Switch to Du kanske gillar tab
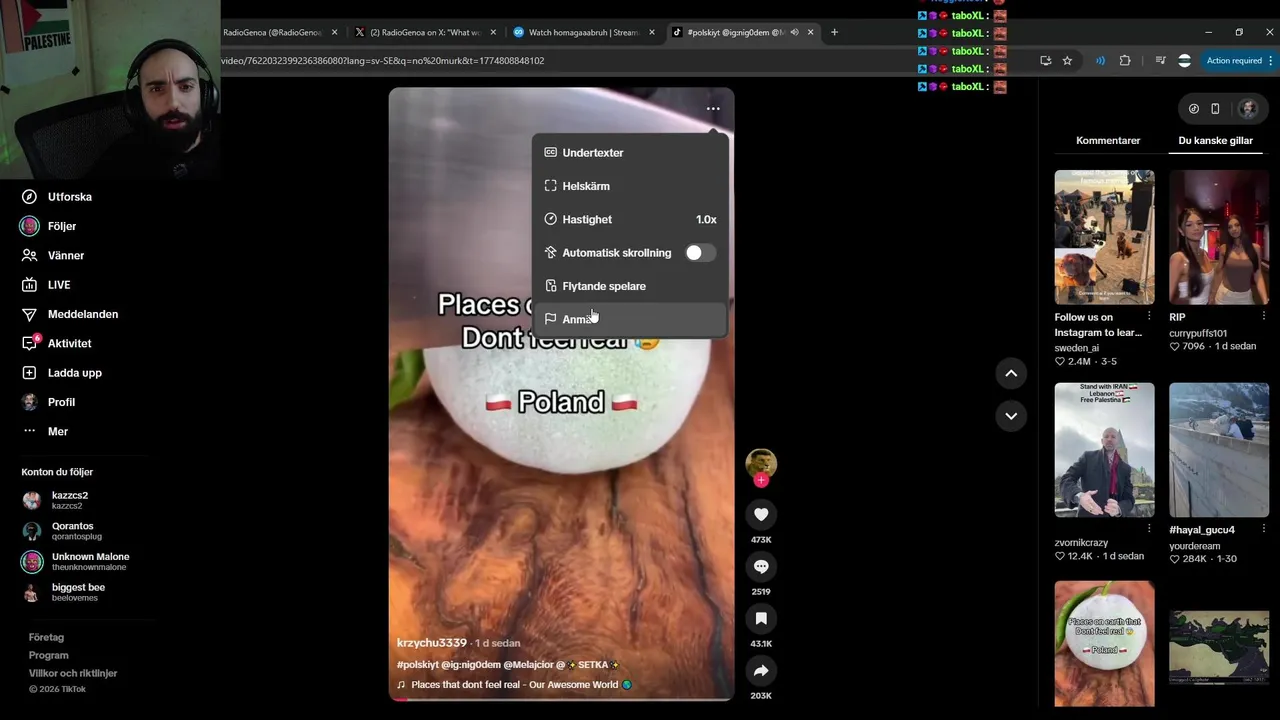 [x=1215, y=141]
